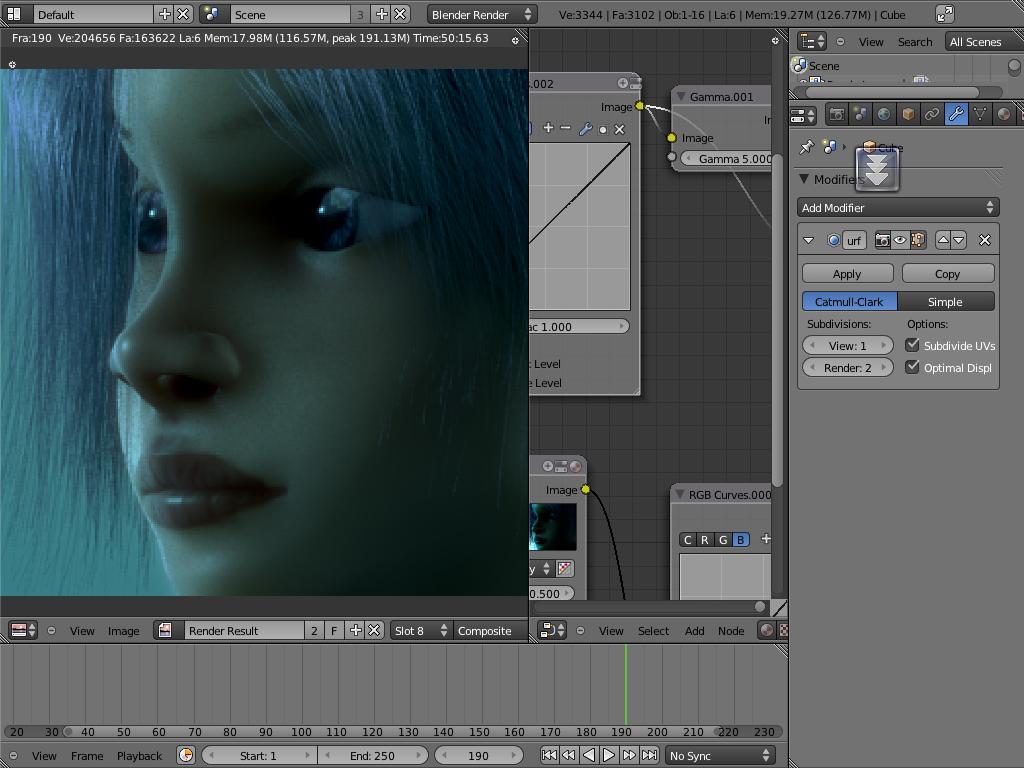
Task: Open the Node menu in node editor
Action: coord(731,631)
